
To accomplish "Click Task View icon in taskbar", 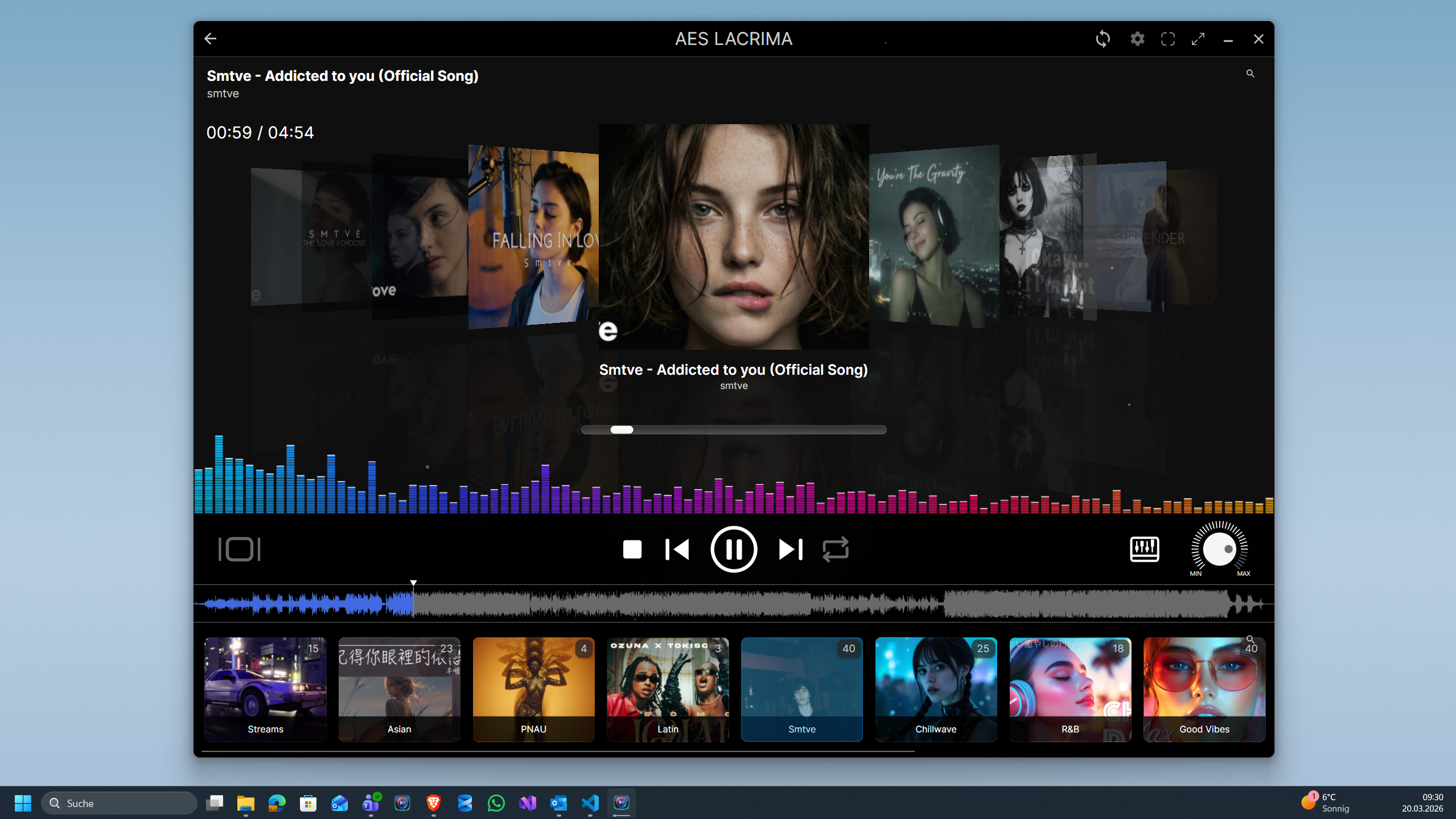I will pyautogui.click(x=215, y=803).
